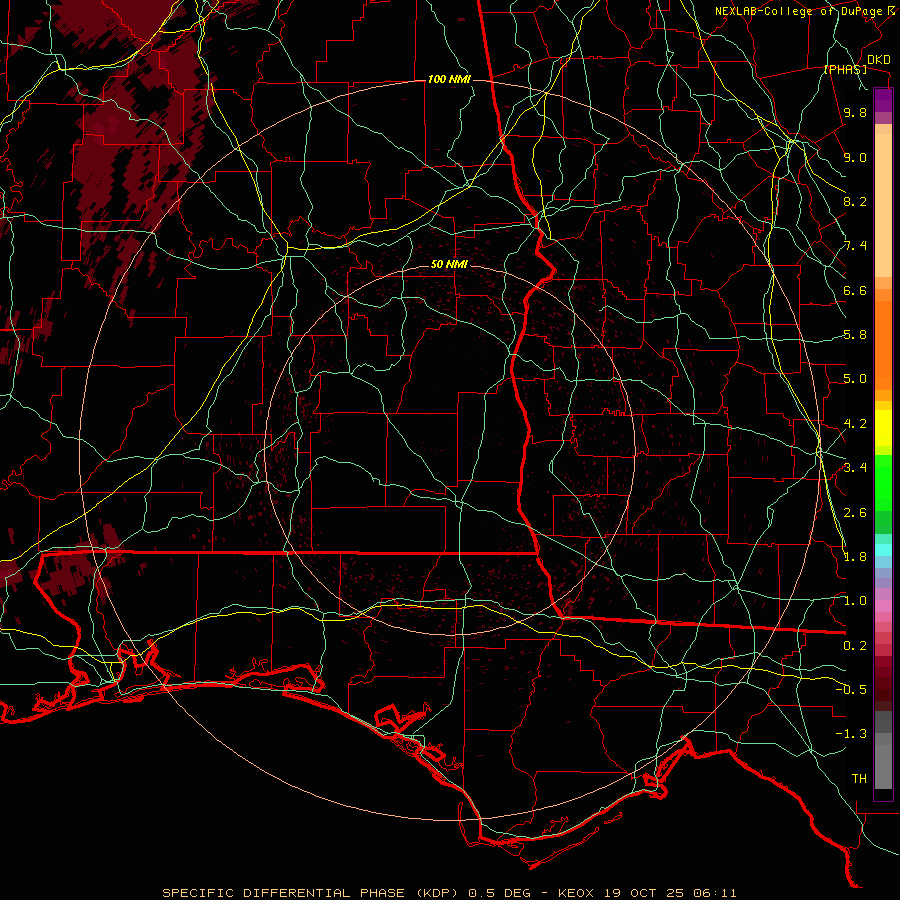Click the 1.0 scale value
900x900 pixels.
(x=855, y=601)
